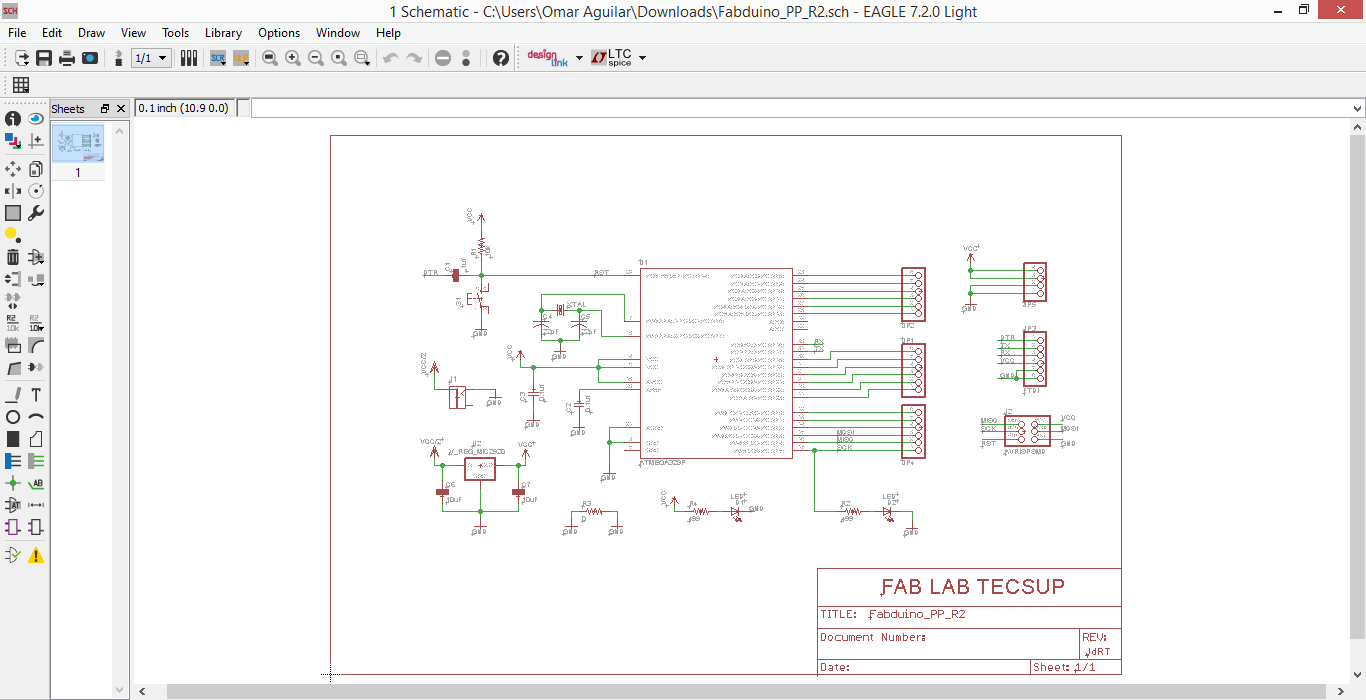
Task: Open the command history dropdown arrow
Action: click(x=1357, y=108)
